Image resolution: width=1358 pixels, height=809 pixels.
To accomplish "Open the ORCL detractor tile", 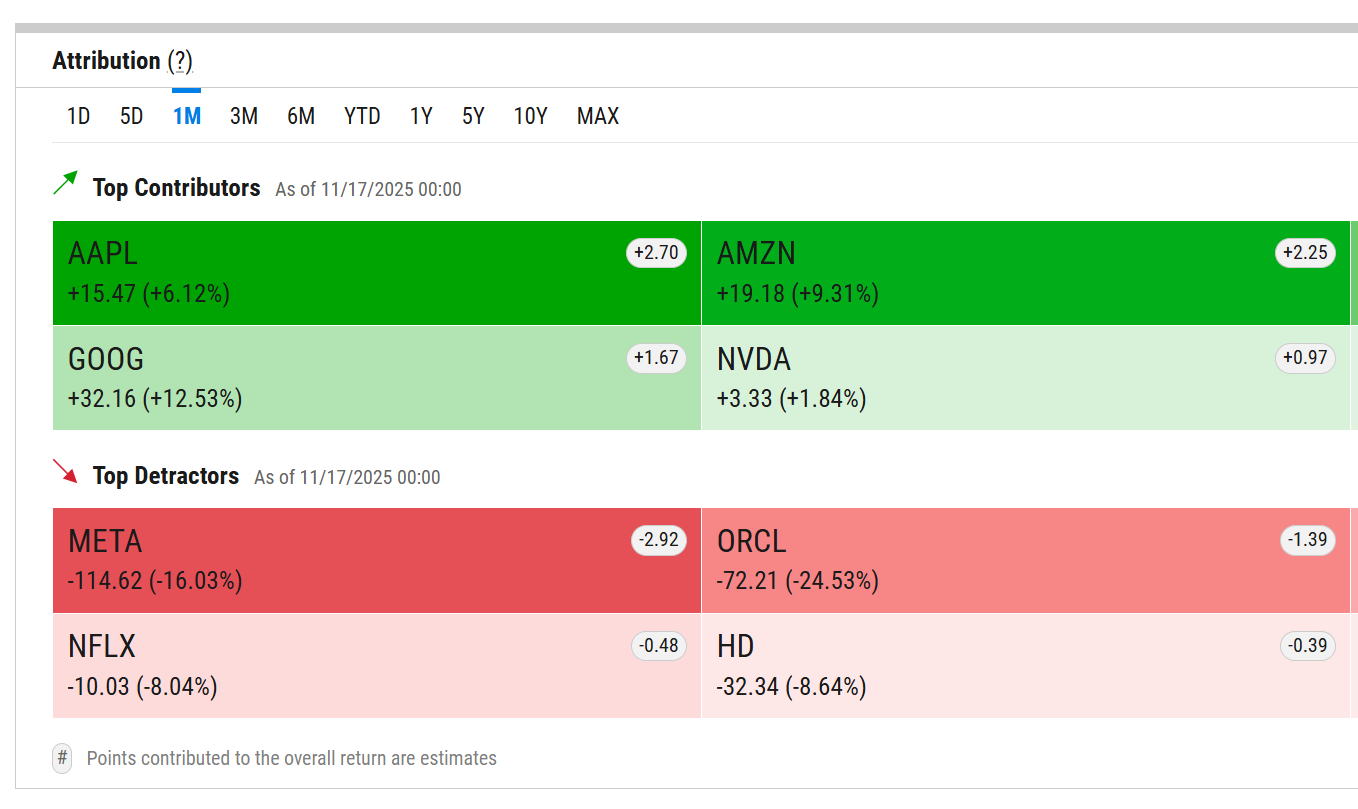I will coord(1025,560).
